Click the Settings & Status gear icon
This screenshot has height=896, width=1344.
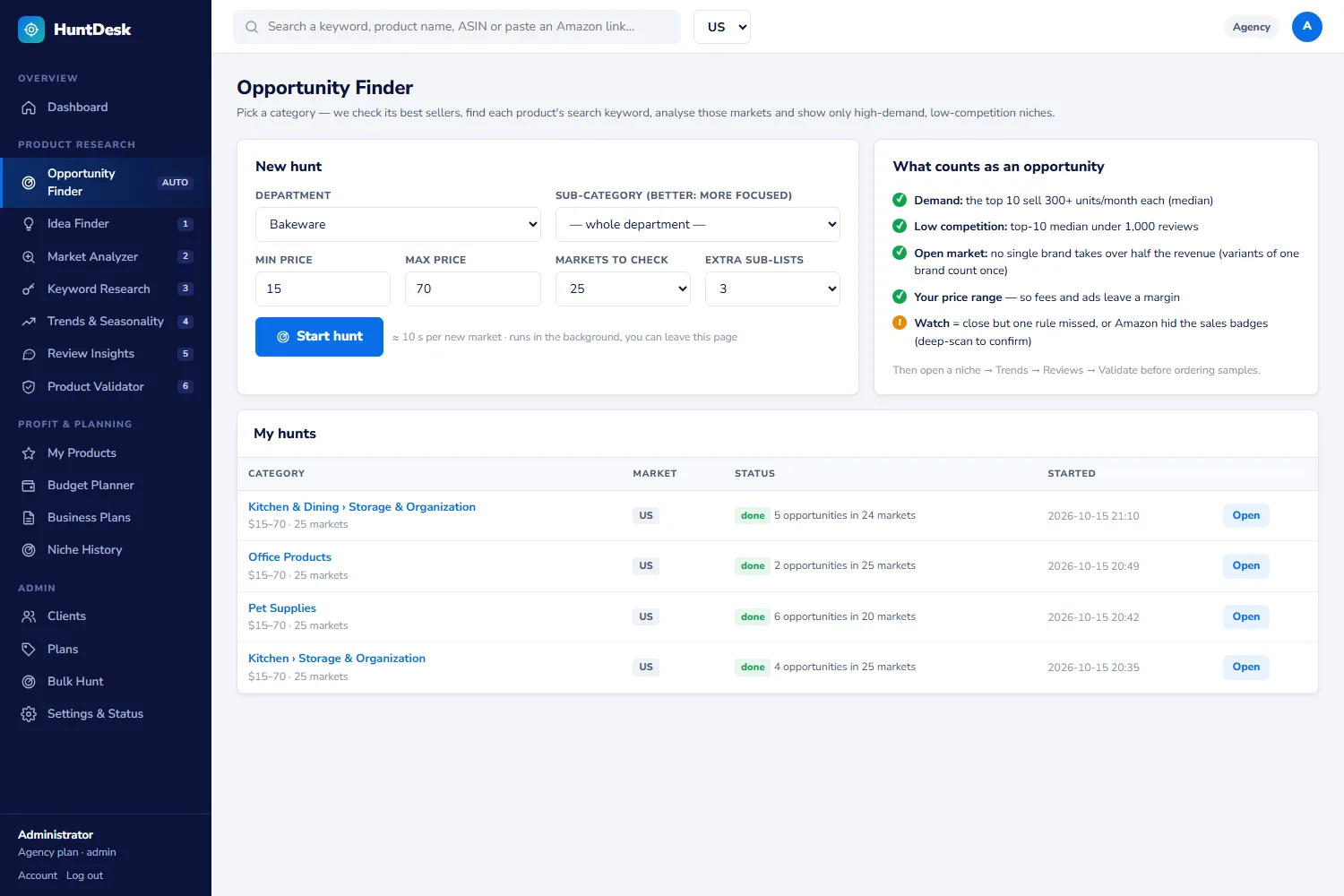29,714
